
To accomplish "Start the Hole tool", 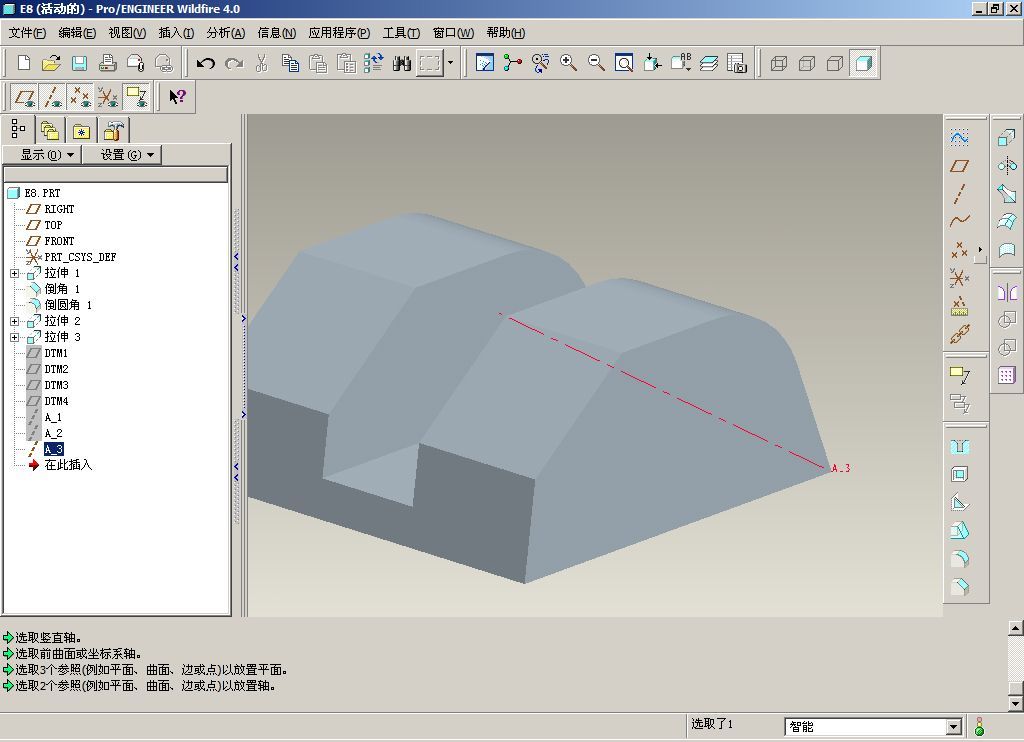I will [959, 447].
